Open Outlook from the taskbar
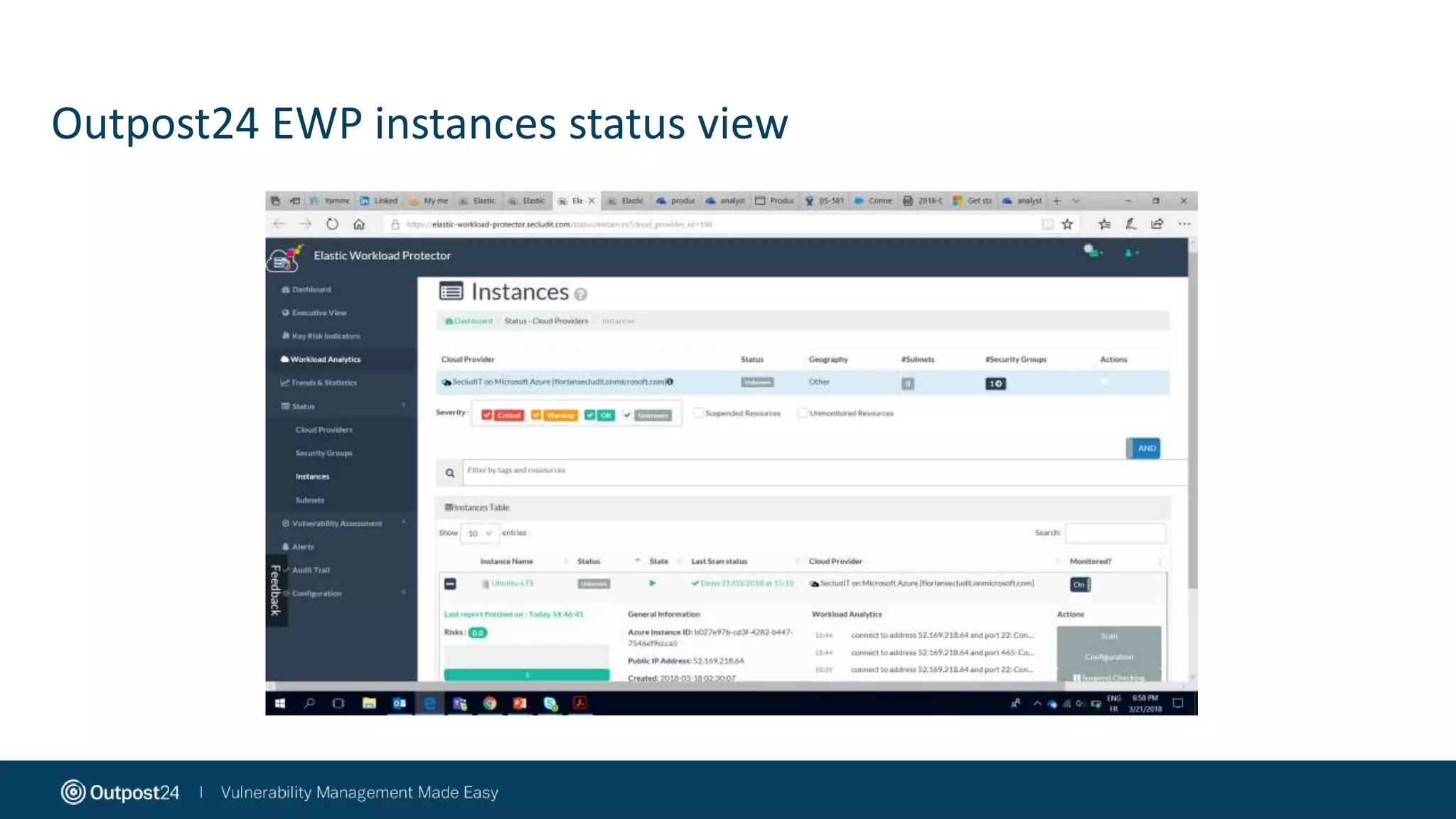1456x819 pixels. pos(400,704)
